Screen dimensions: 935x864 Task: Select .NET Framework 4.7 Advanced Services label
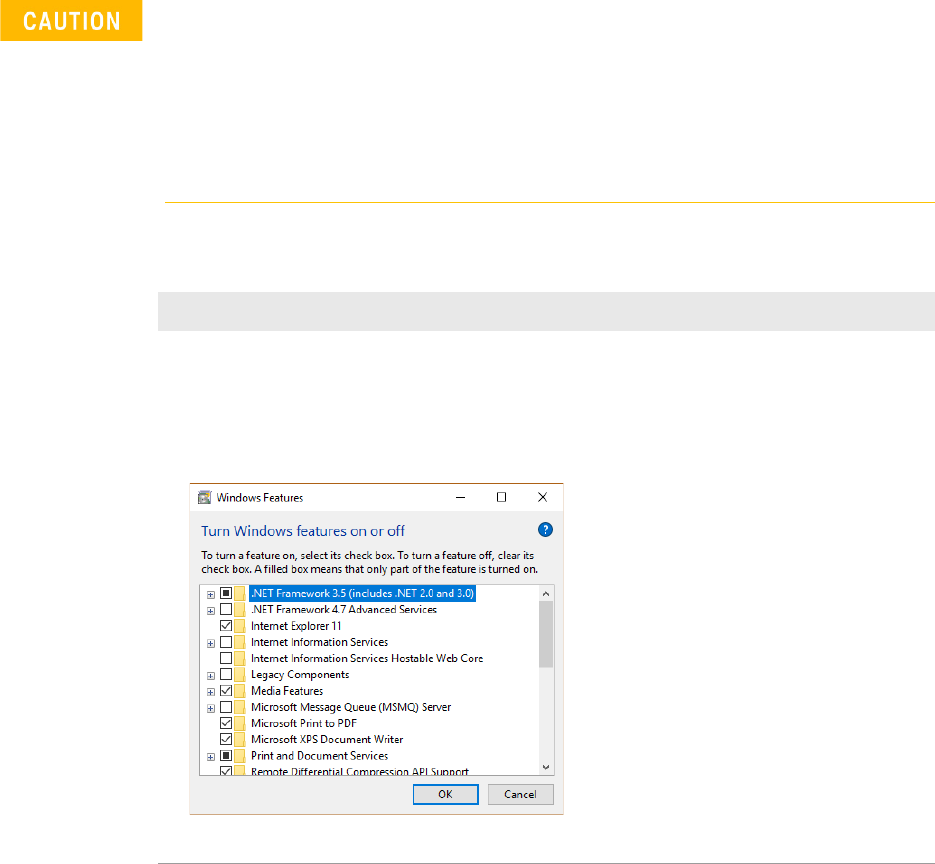[344, 609]
